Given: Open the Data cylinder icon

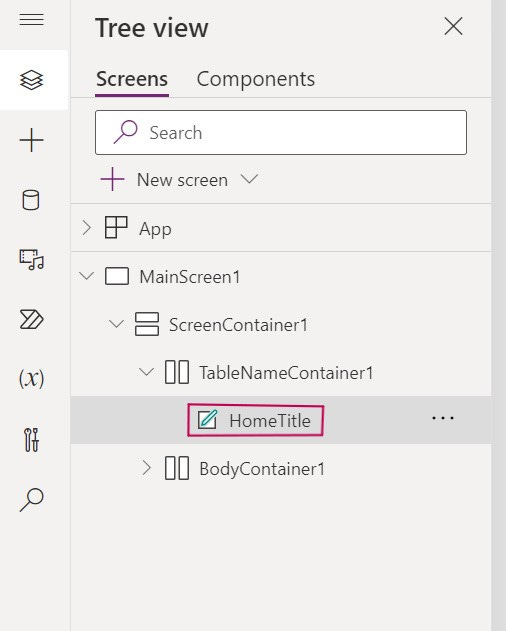Looking at the screenshot, I should tap(31, 200).
